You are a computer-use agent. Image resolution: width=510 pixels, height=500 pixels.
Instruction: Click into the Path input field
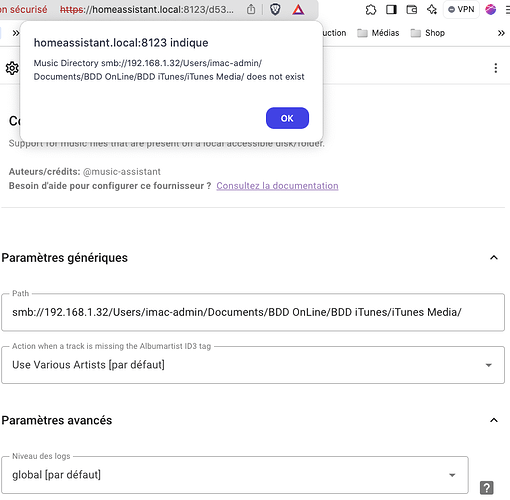click(x=253, y=312)
